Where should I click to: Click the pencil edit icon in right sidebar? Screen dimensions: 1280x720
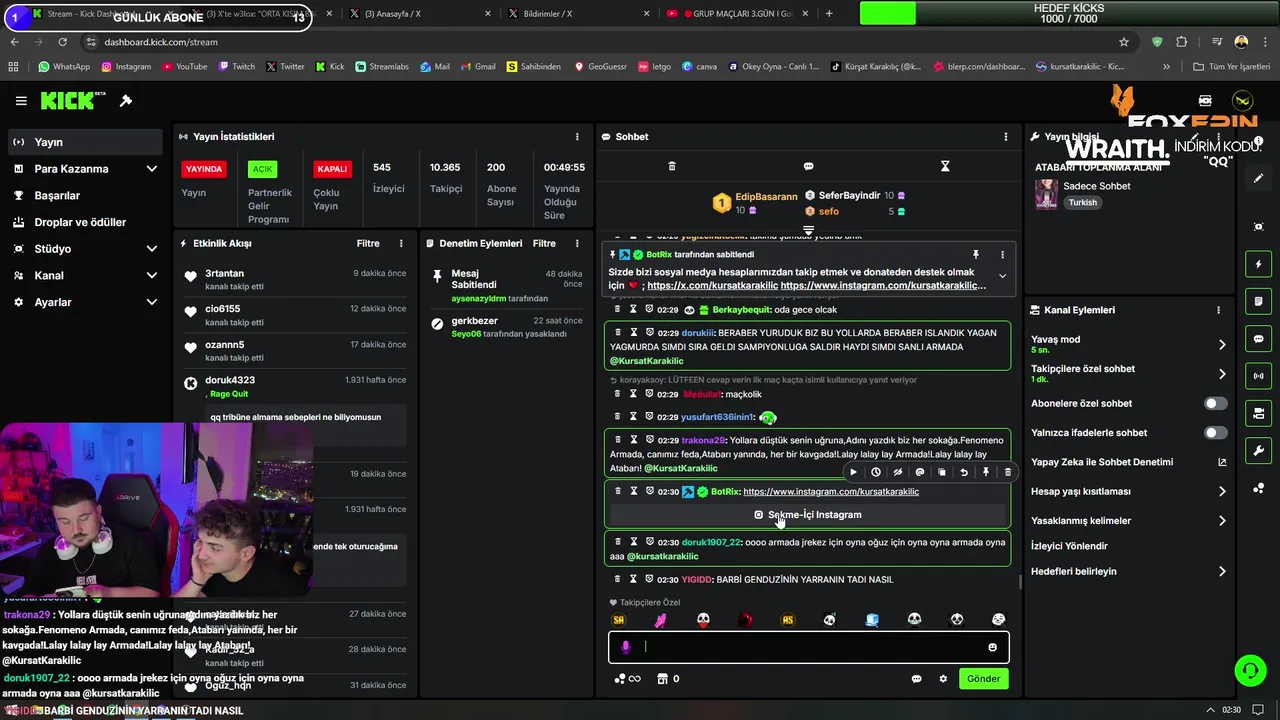1259,178
